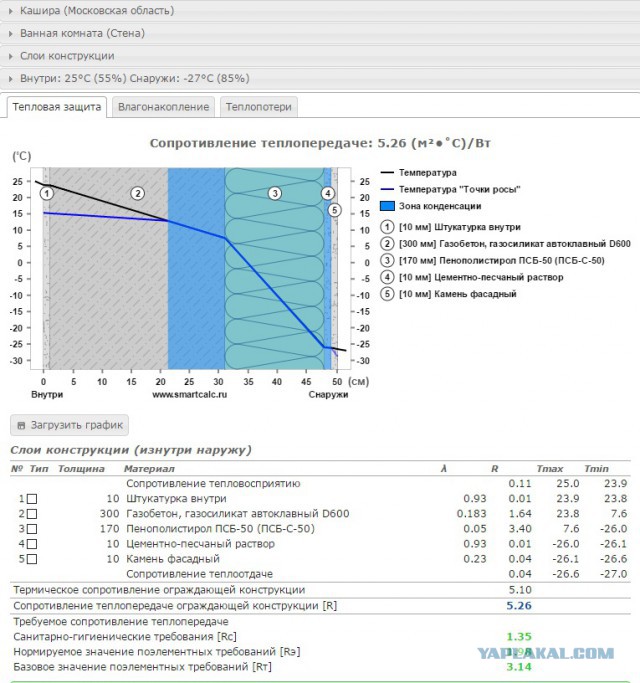This screenshot has height=683, width=640.
Task: Click the www.smartcalc.ru text under the chart
Action: coord(190,395)
